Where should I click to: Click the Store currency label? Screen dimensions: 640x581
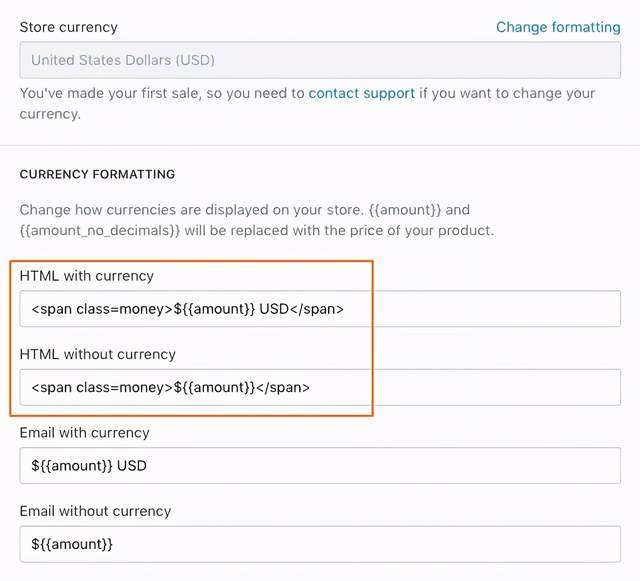69,27
